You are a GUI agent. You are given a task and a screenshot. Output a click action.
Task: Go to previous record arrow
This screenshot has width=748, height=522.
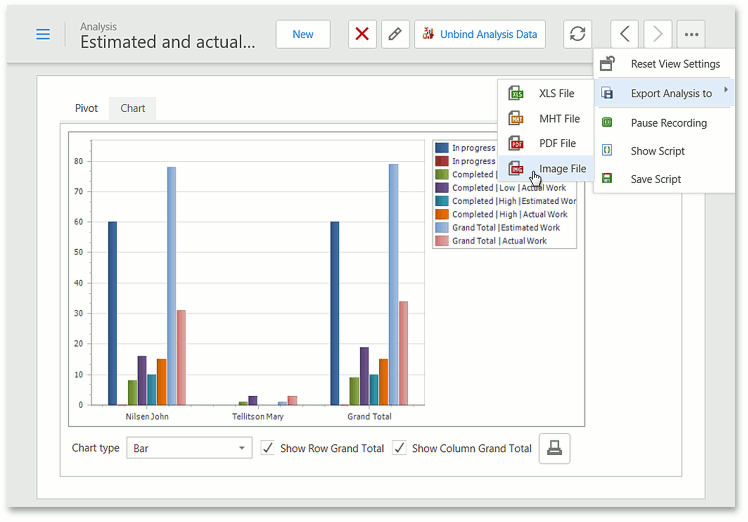coord(624,34)
